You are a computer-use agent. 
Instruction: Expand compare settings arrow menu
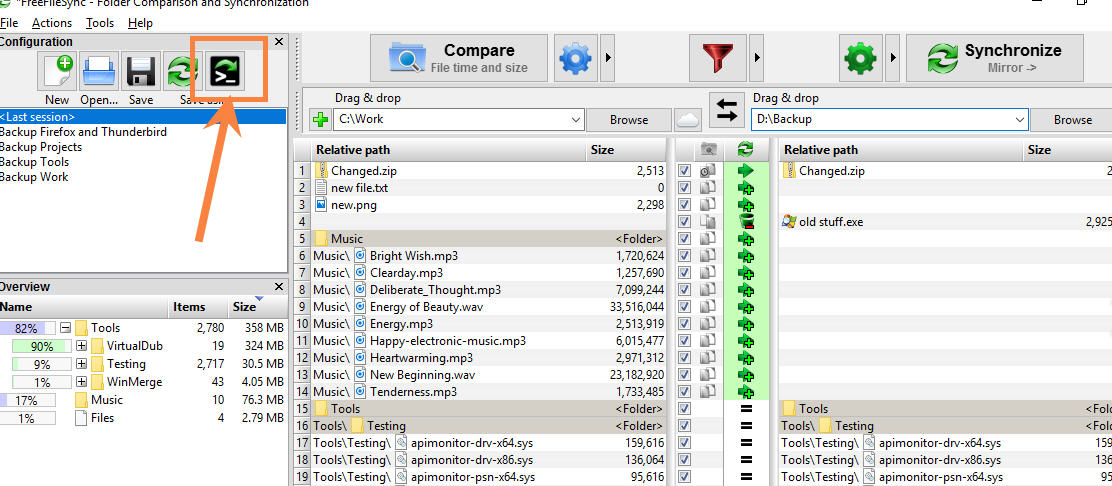608,58
